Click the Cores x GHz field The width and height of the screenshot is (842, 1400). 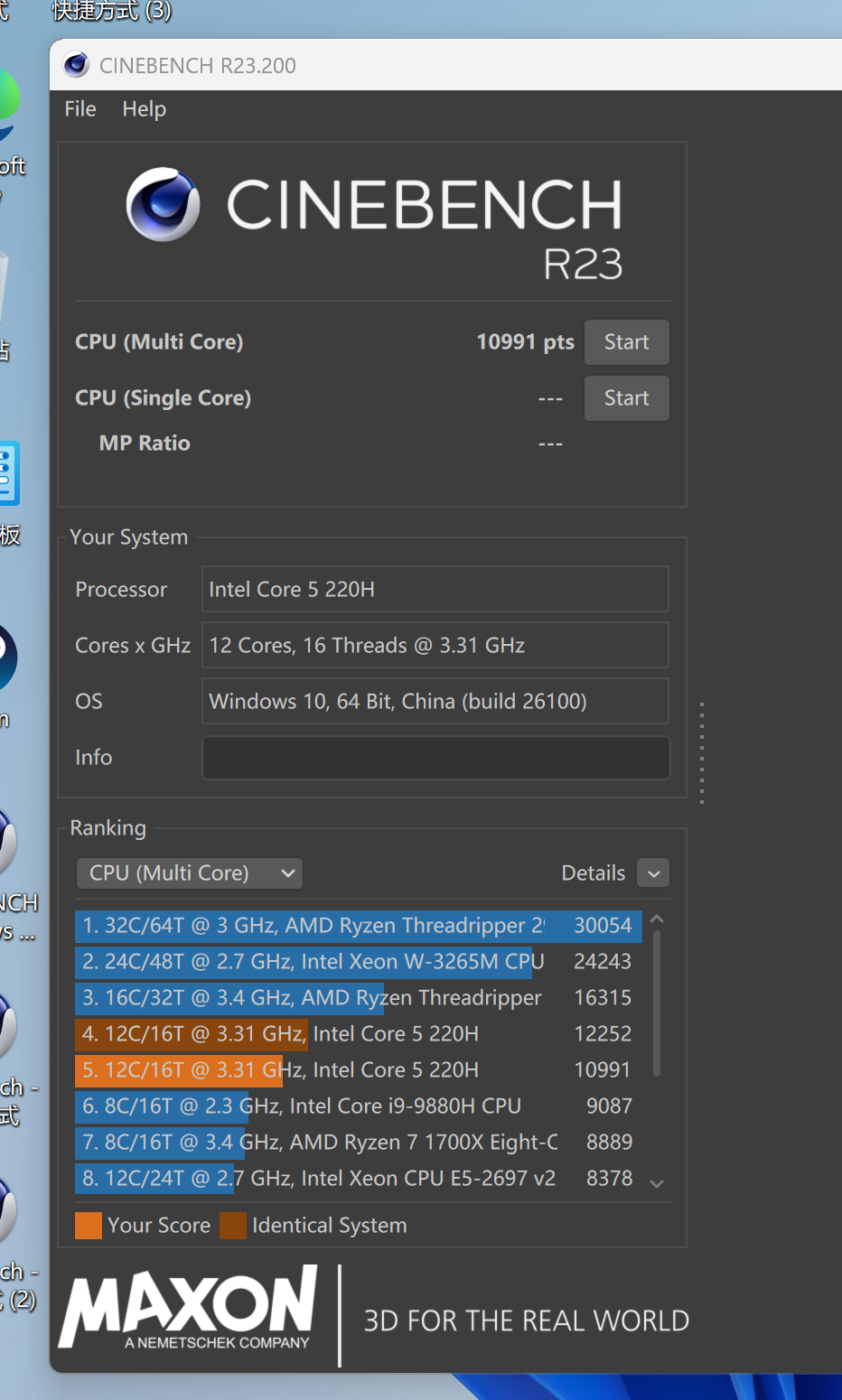point(435,646)
